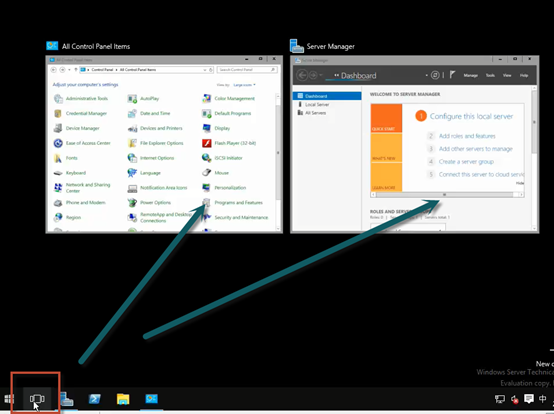Select the QUICK START tile

[386, 118]
